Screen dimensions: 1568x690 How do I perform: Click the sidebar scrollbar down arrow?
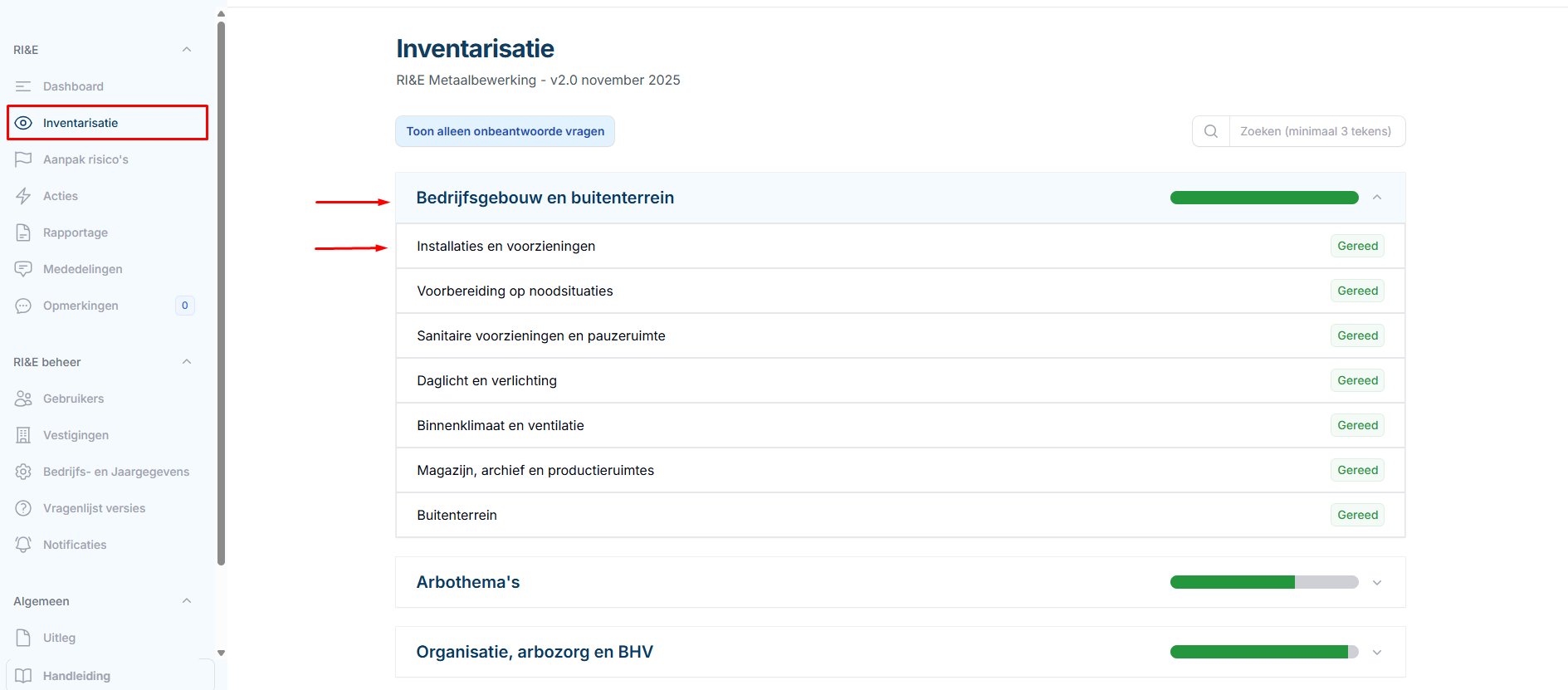click(x=221, y=653)
